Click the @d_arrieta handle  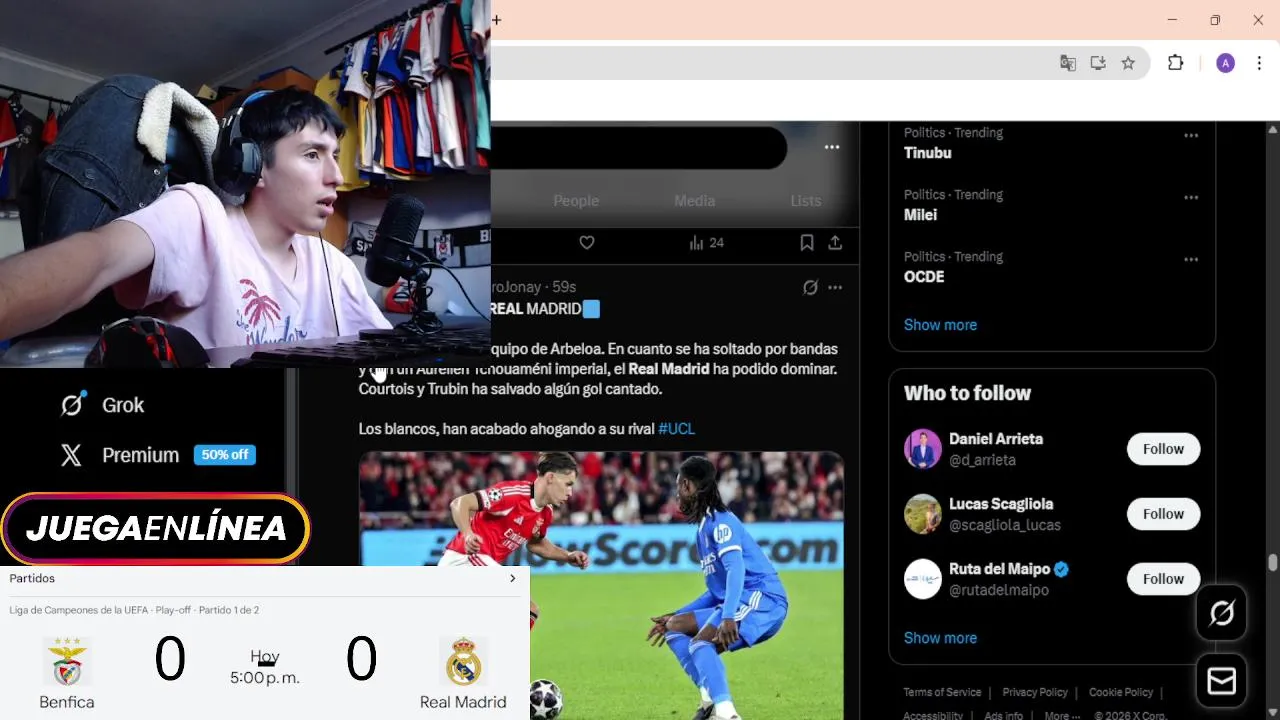982,460
